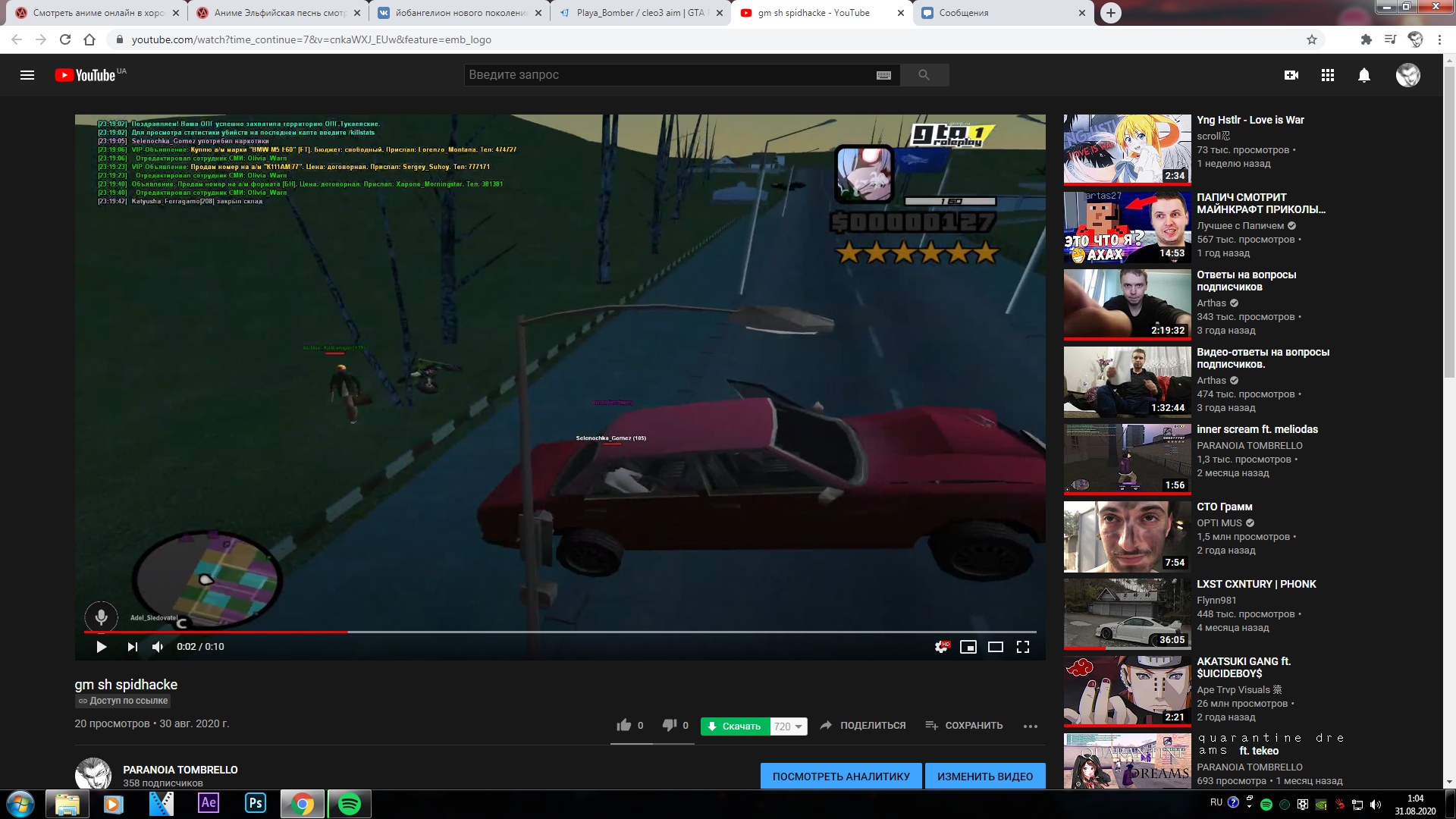Toggle full screen mode
This screenshot has width=1456, height=819.
[1023, 647]
